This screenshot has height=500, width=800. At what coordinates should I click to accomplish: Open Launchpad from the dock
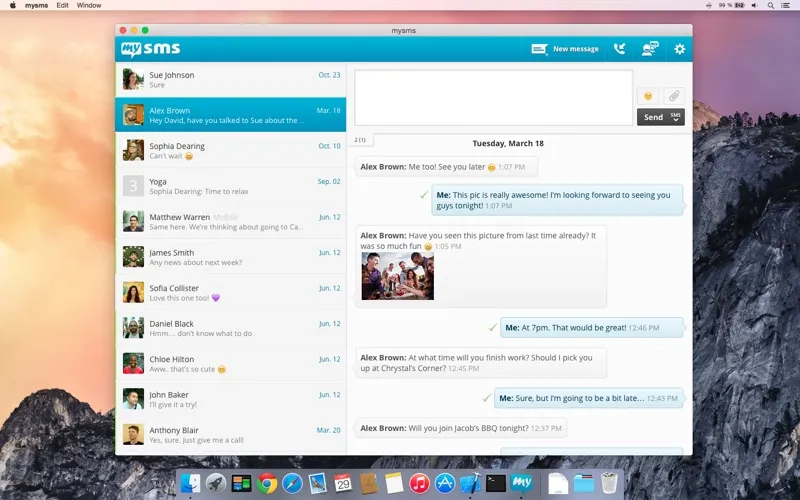pyautogui.click(x=216, y=483)
